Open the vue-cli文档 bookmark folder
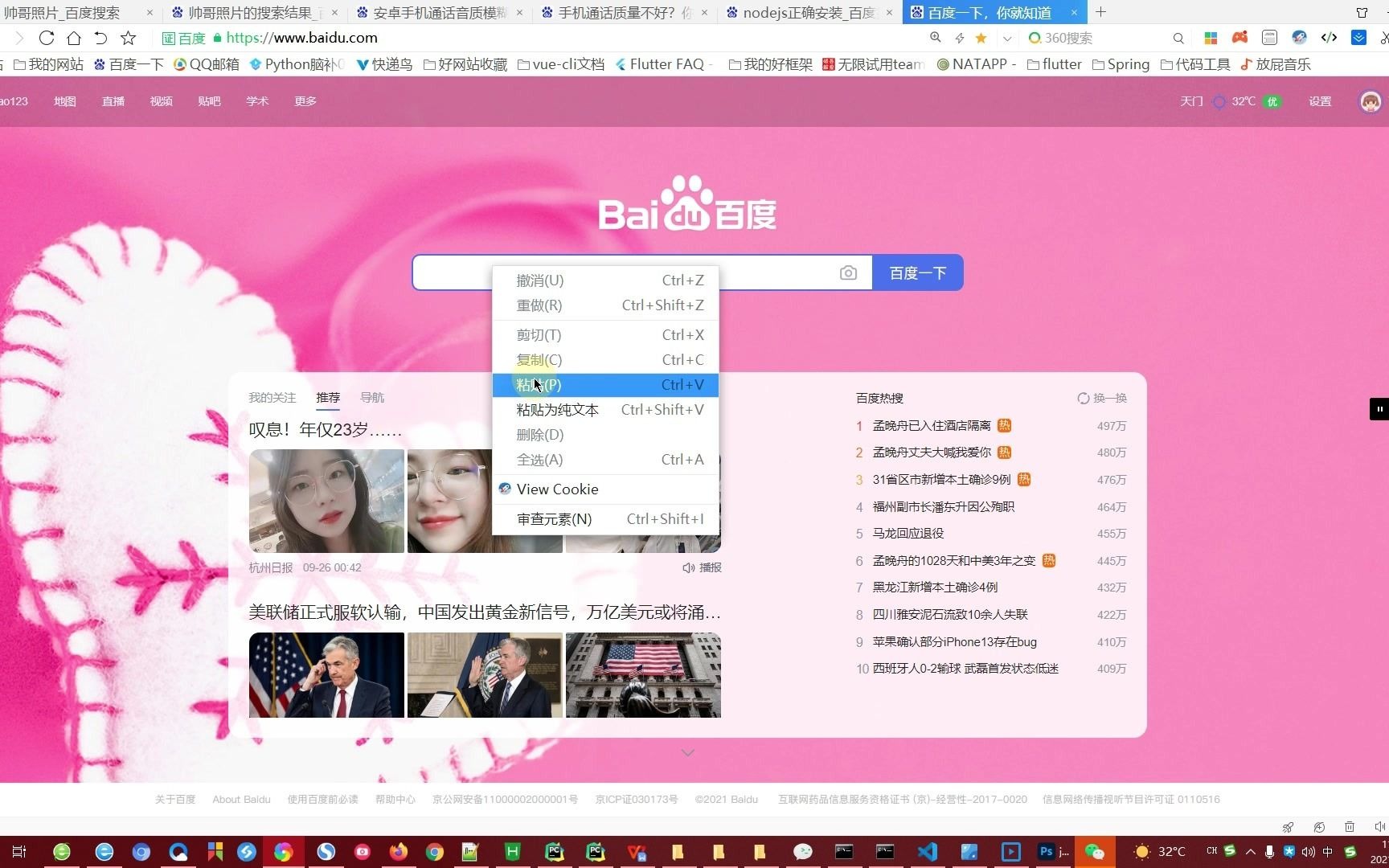 point(561,64)
